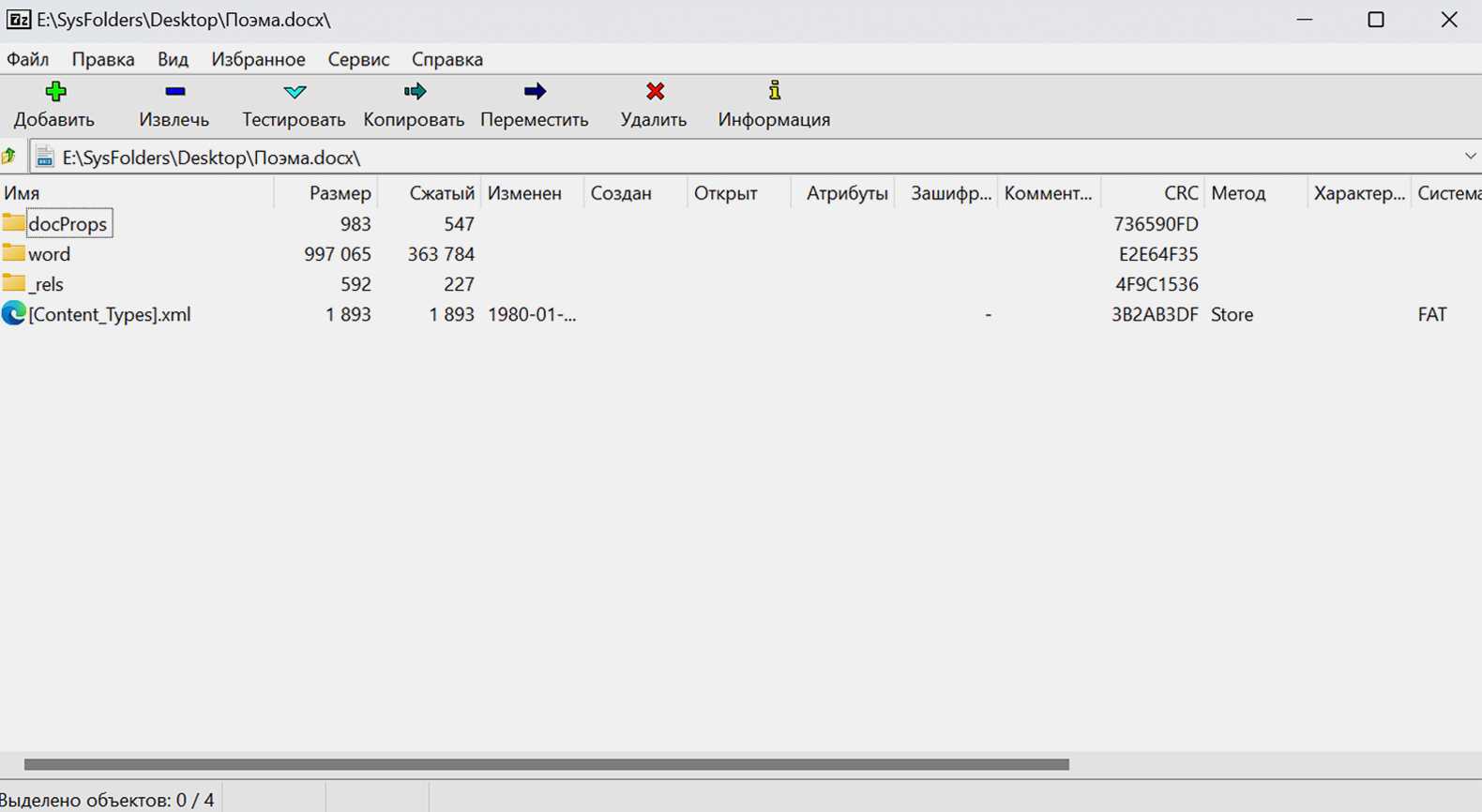This screenshot has height=812, width=1482.
Task: Go up one folder level icon
Action: click(10, 157)
